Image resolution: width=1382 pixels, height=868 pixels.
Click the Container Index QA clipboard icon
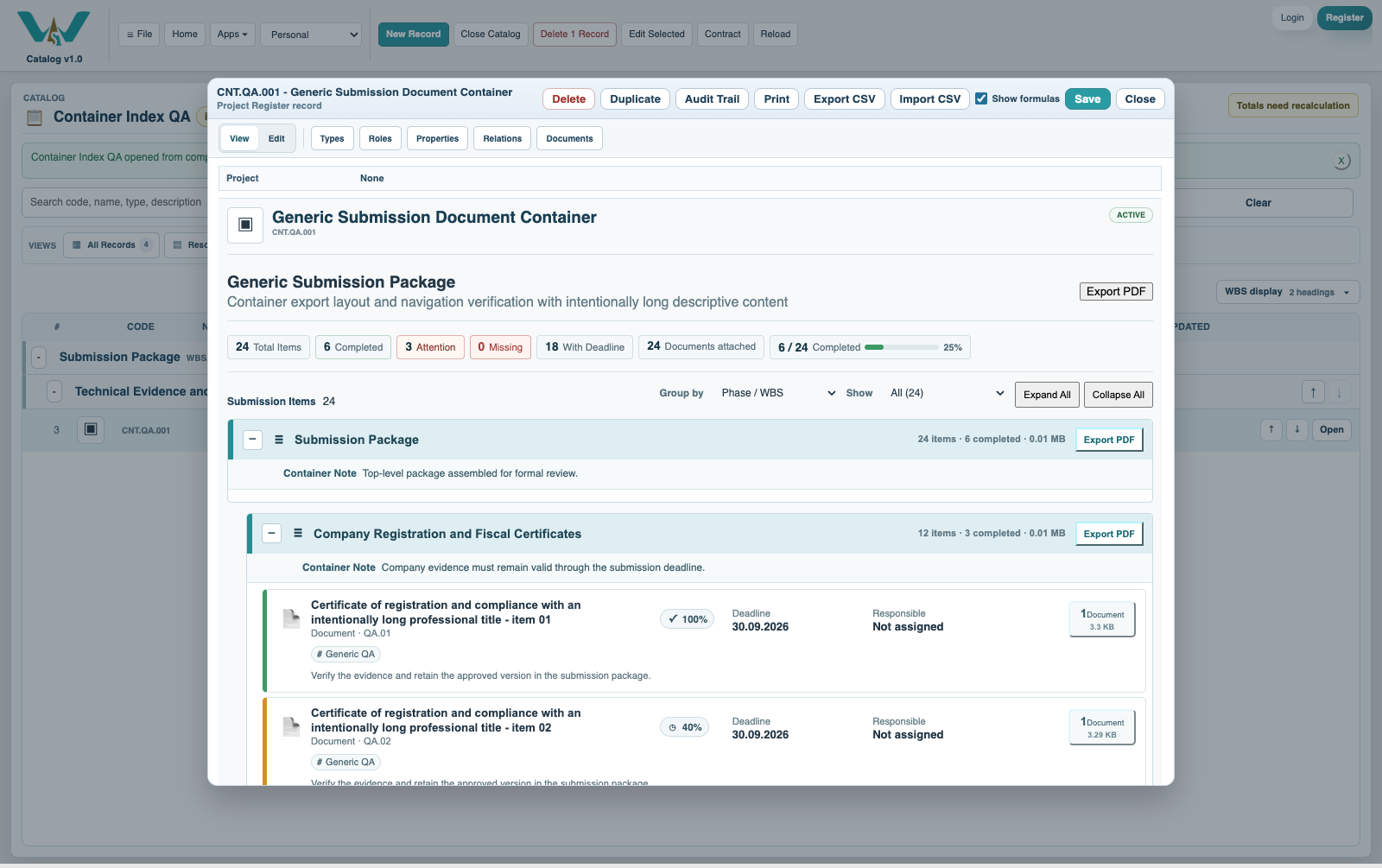coord(35,117)
